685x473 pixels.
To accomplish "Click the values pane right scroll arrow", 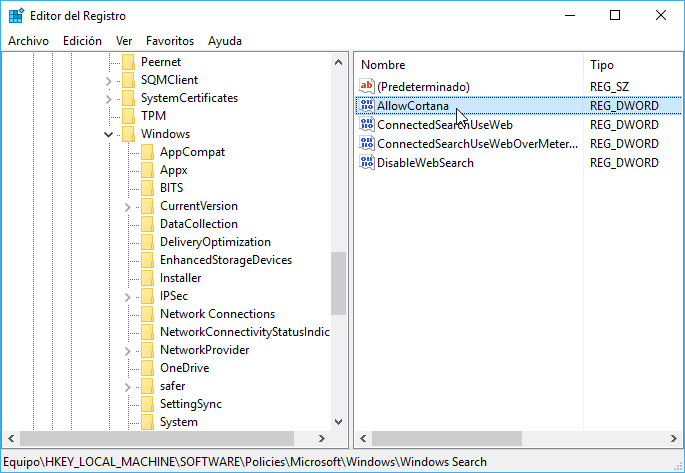I will pos(673,438).
